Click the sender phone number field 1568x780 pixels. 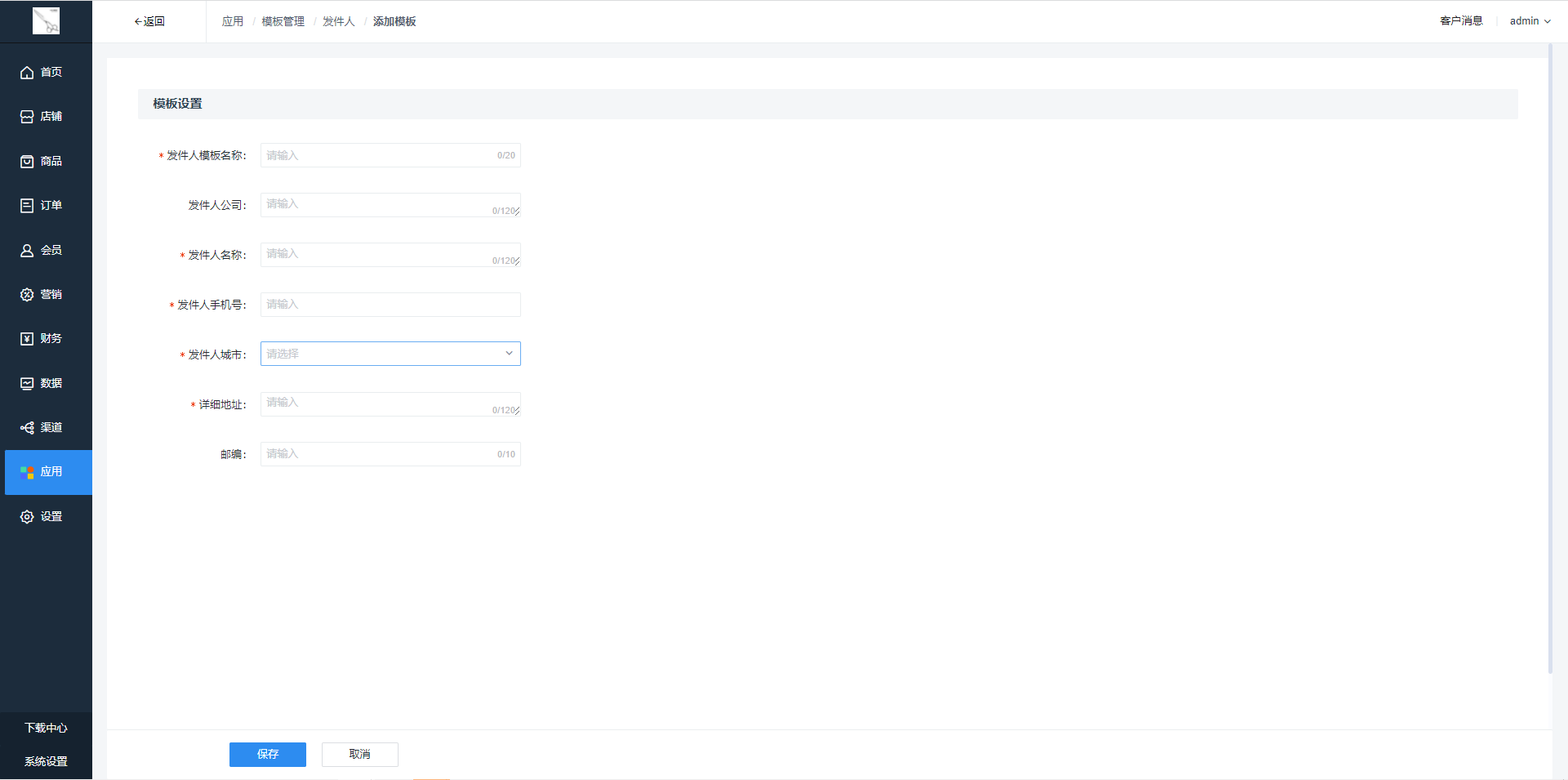tap(390, 305)
